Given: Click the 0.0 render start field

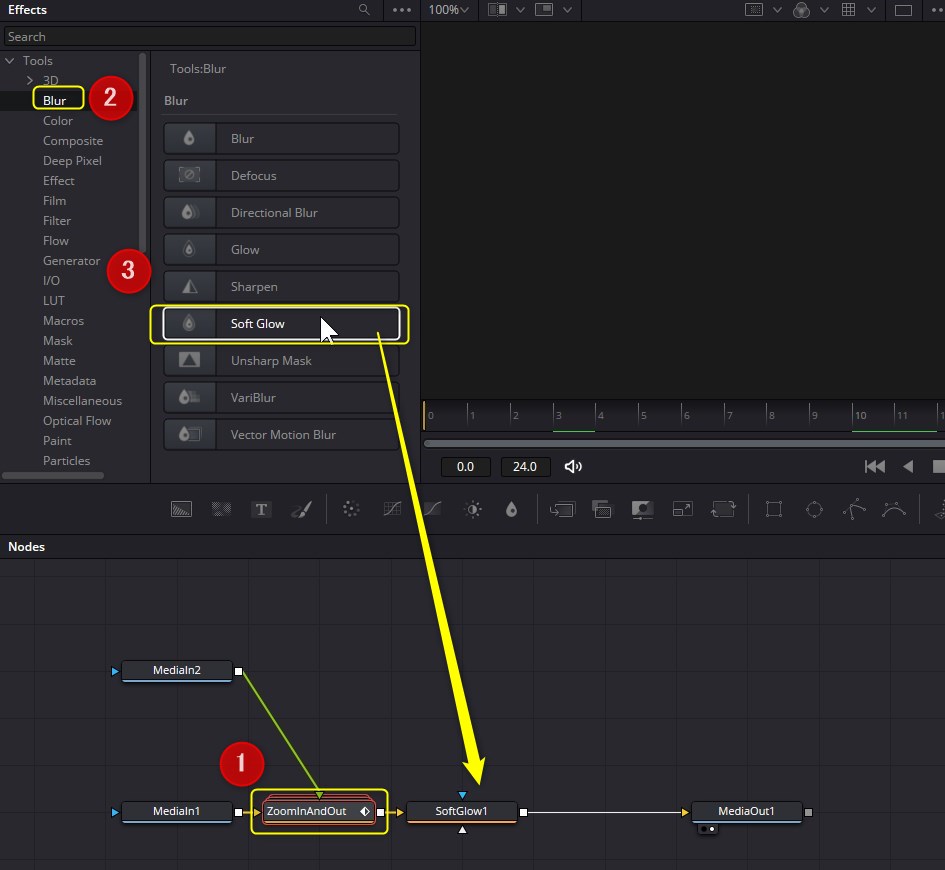Looking at the screenshot, I should pos(465,466).
